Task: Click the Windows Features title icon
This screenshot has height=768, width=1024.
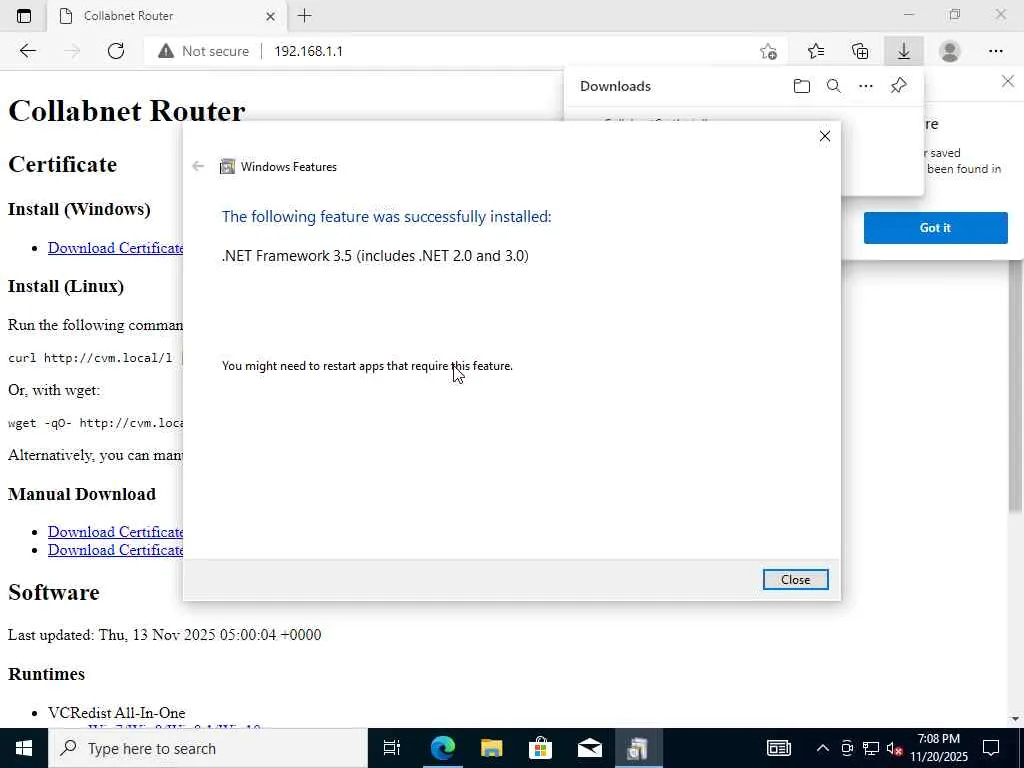Action: (x=227, y=167)
